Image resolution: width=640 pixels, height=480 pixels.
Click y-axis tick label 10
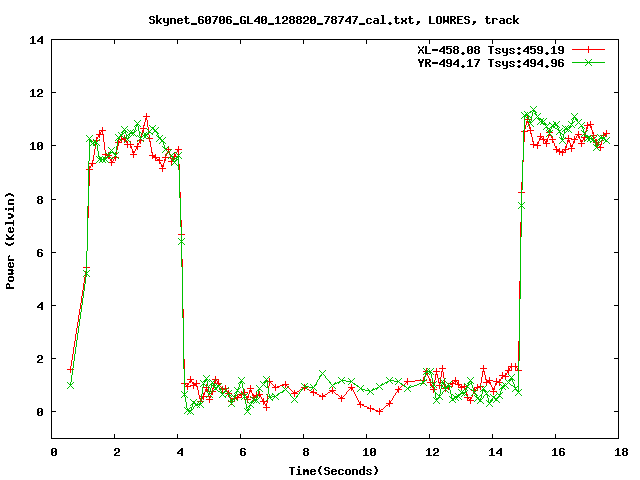[x=36, y=146]
